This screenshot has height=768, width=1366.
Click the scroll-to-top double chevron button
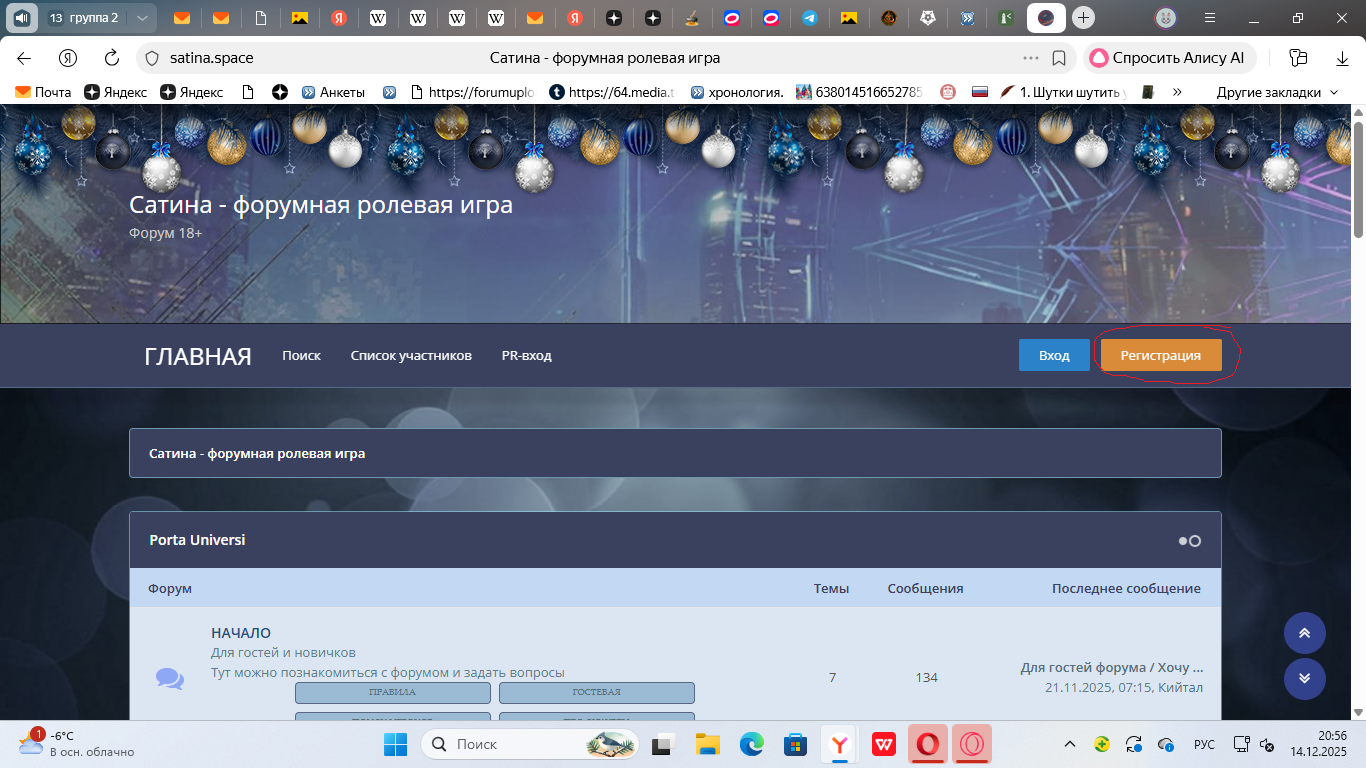(1304, 633)
